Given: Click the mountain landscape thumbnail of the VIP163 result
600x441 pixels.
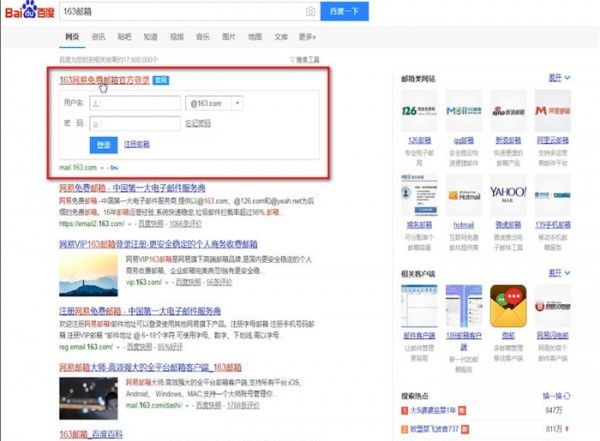Looking at the screenshot, I should 88,276.
